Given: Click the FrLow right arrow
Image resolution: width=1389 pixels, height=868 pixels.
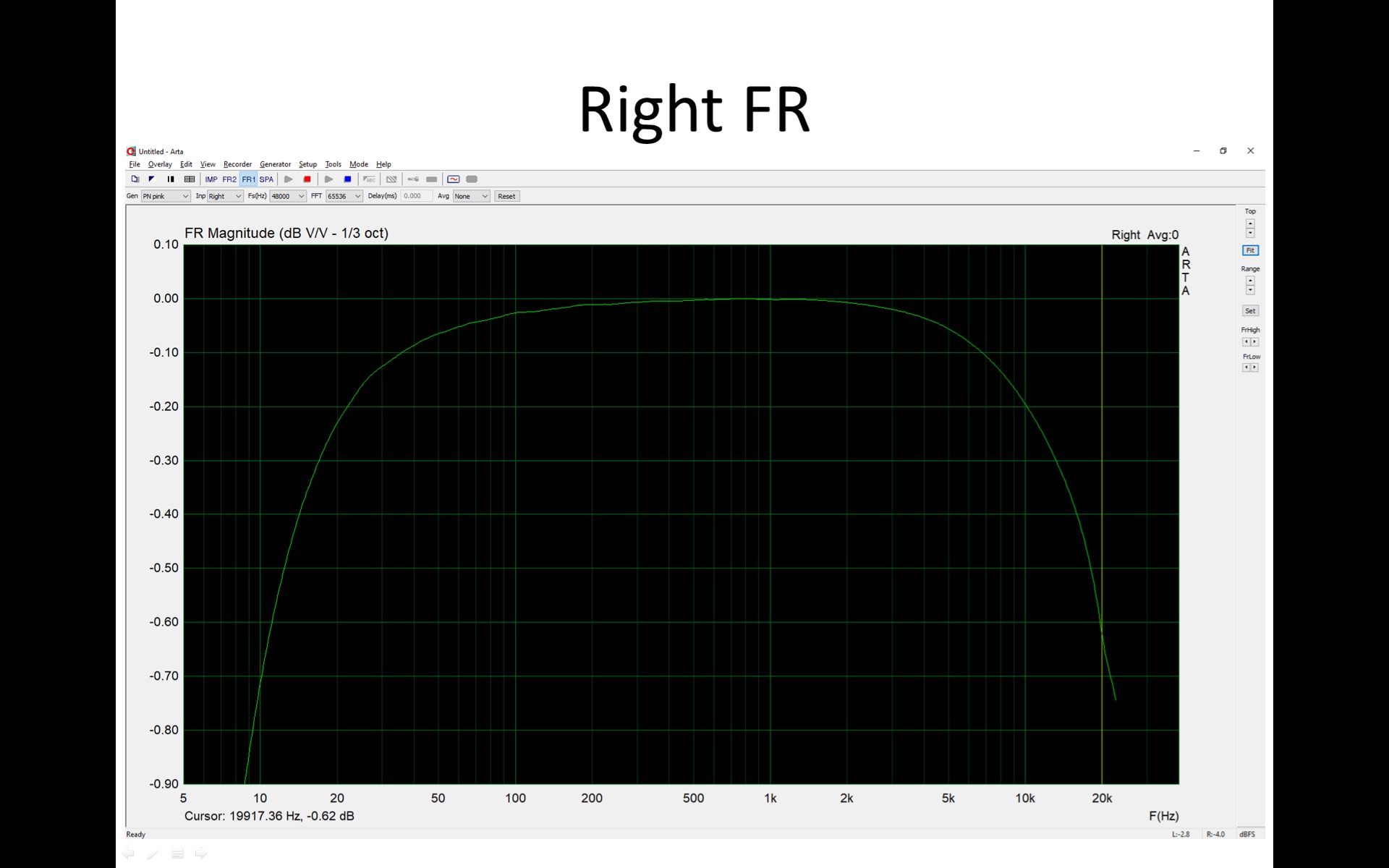Looking at the screenshot, I should [1254, 367].
